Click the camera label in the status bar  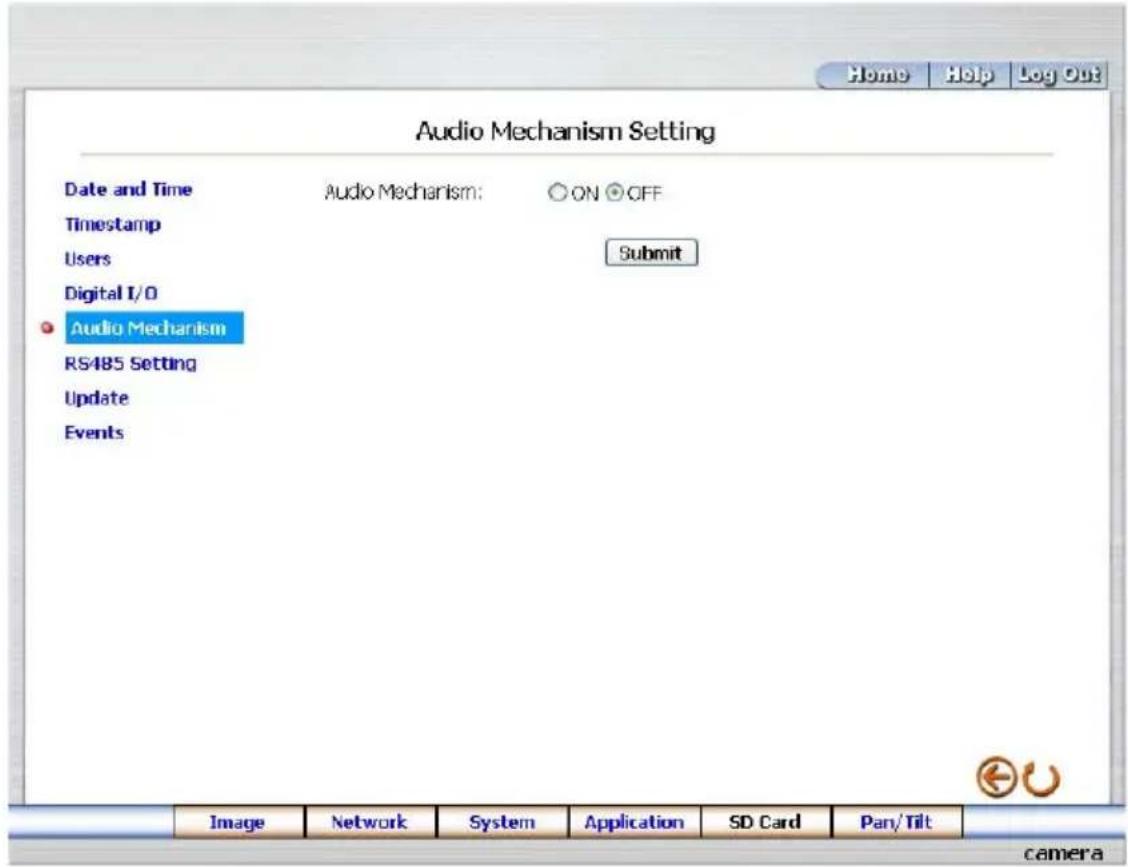(x=1063, y=853)
